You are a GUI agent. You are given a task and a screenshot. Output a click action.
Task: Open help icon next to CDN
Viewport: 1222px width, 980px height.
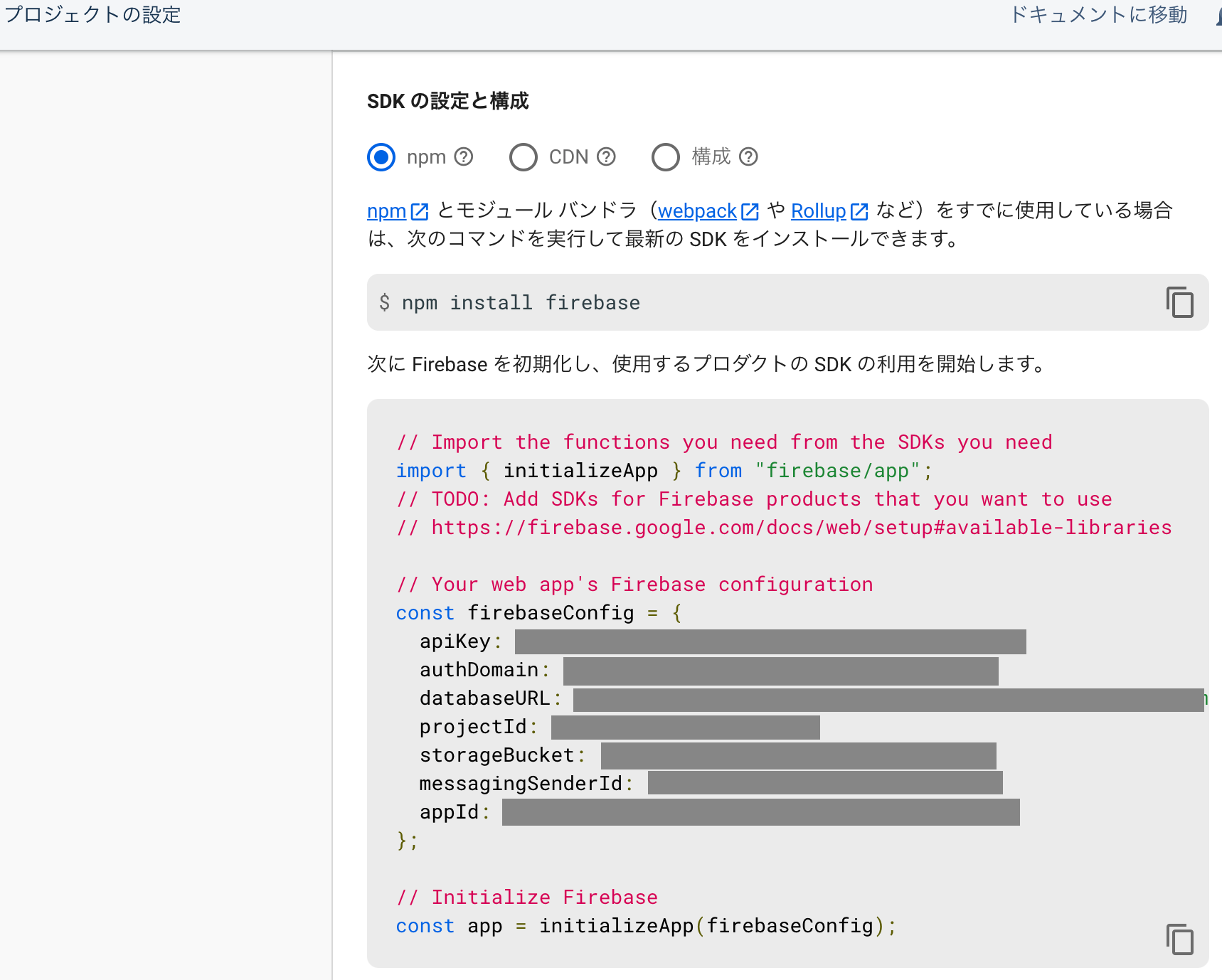pos(606,156)
